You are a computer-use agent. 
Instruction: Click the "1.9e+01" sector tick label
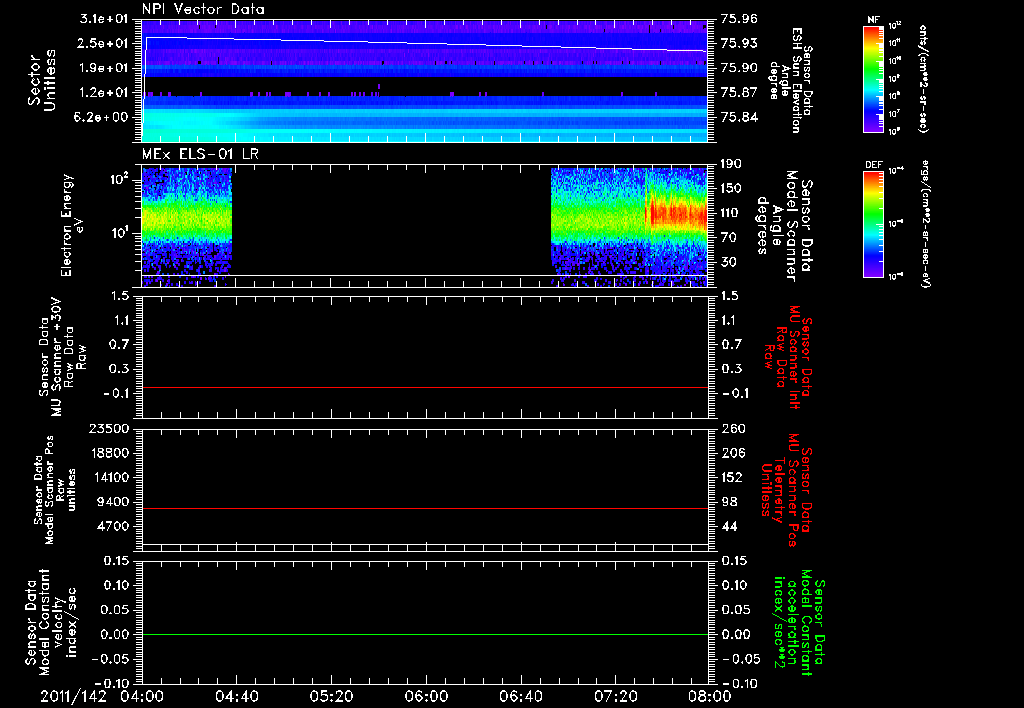[104, 68]
